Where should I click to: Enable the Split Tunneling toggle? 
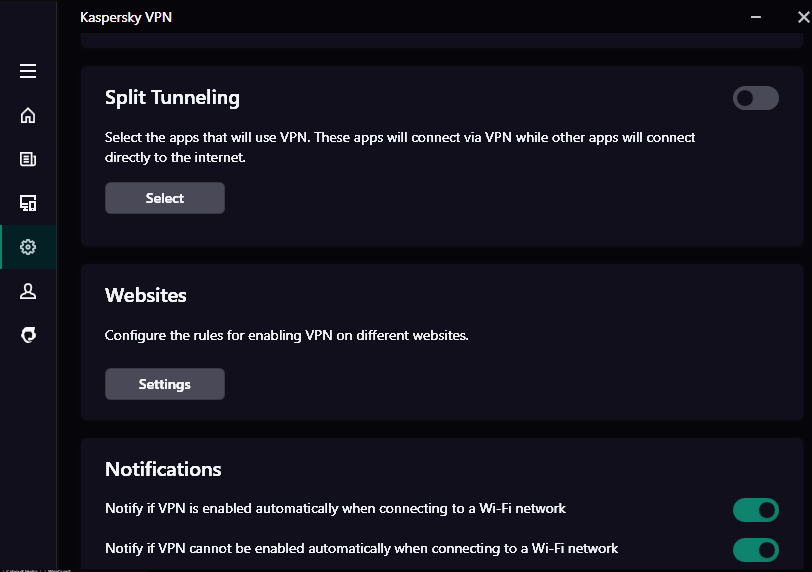click(755, 98)
